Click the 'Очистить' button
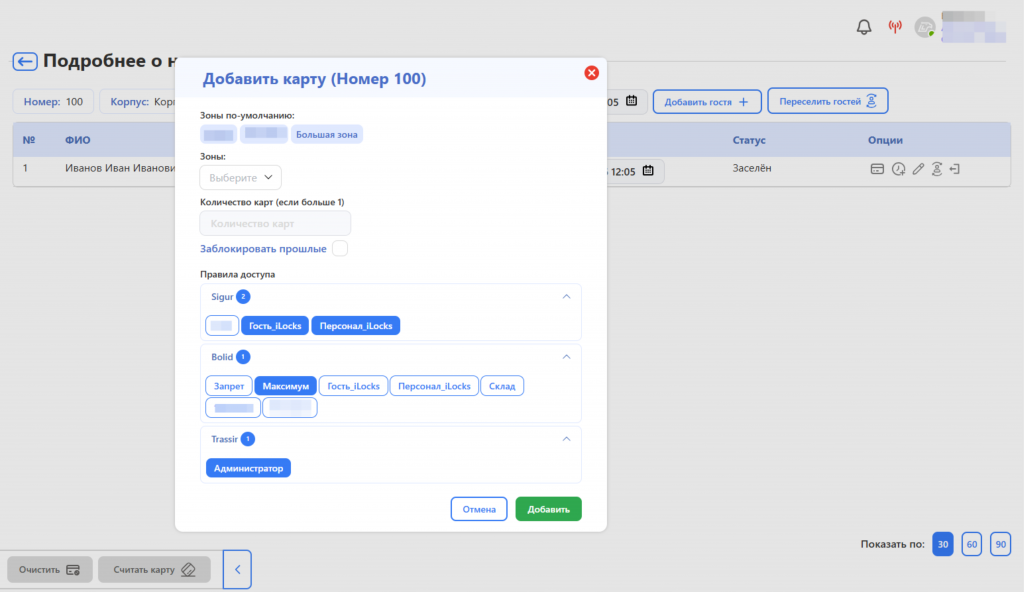The width and height of the screenshot is (1024, 592). tap(50, 570)
